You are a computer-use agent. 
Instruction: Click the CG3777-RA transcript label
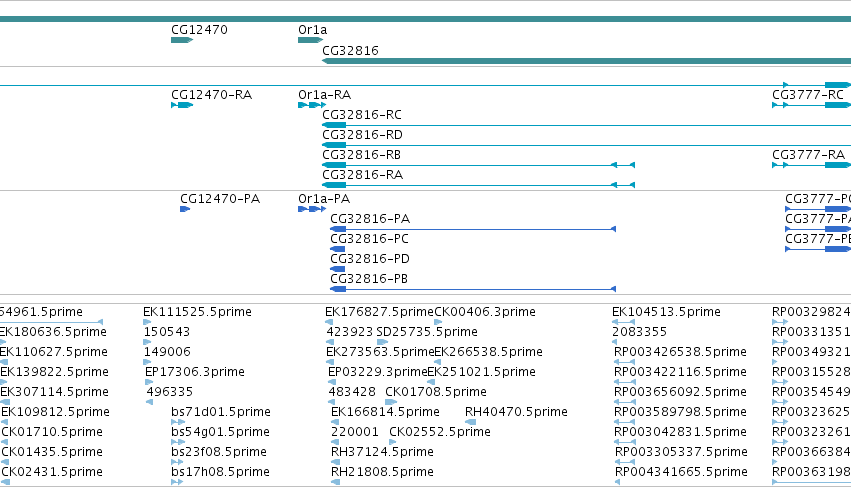point(809,155)
